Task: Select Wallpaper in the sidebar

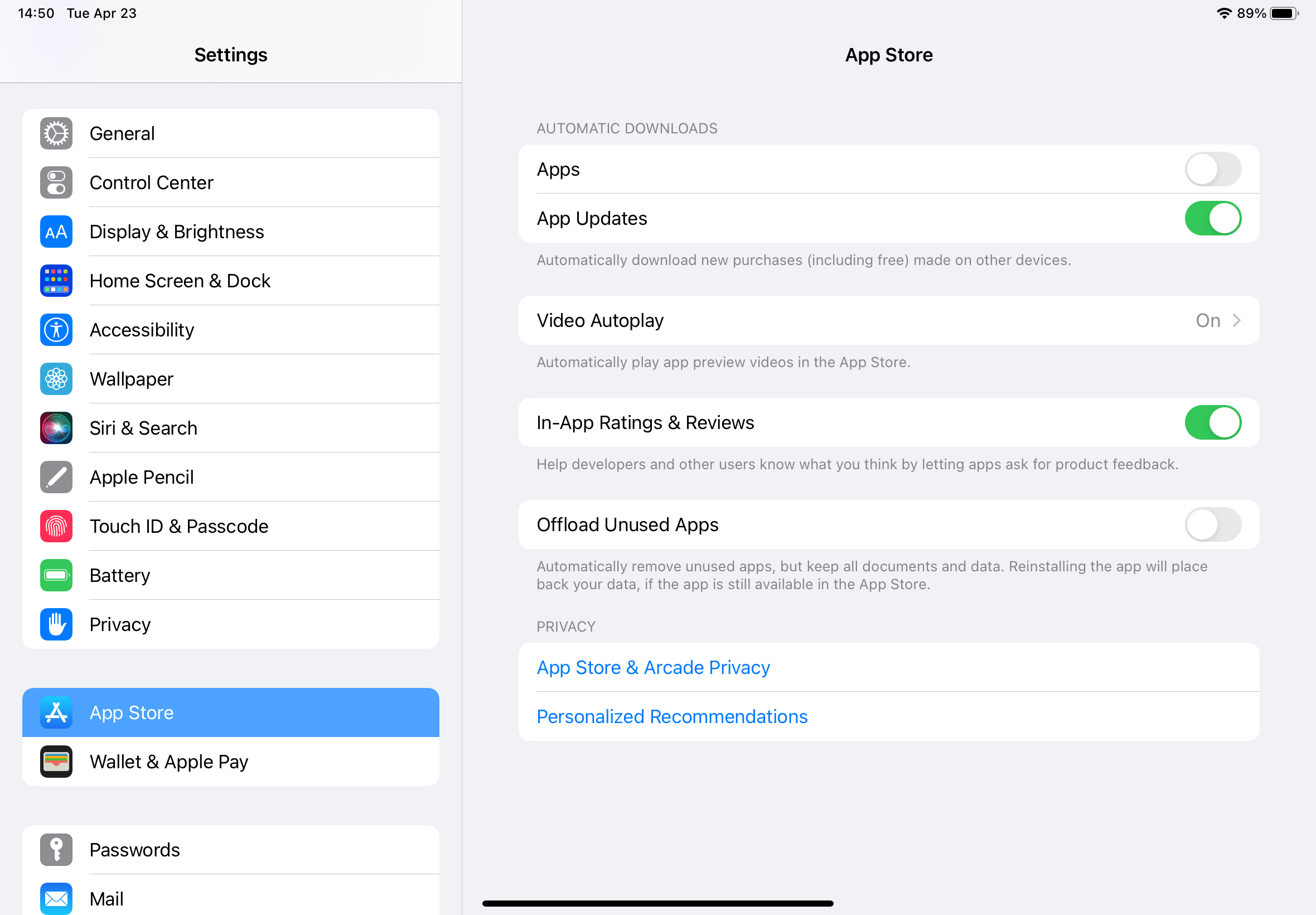Action: coord(231,379)
